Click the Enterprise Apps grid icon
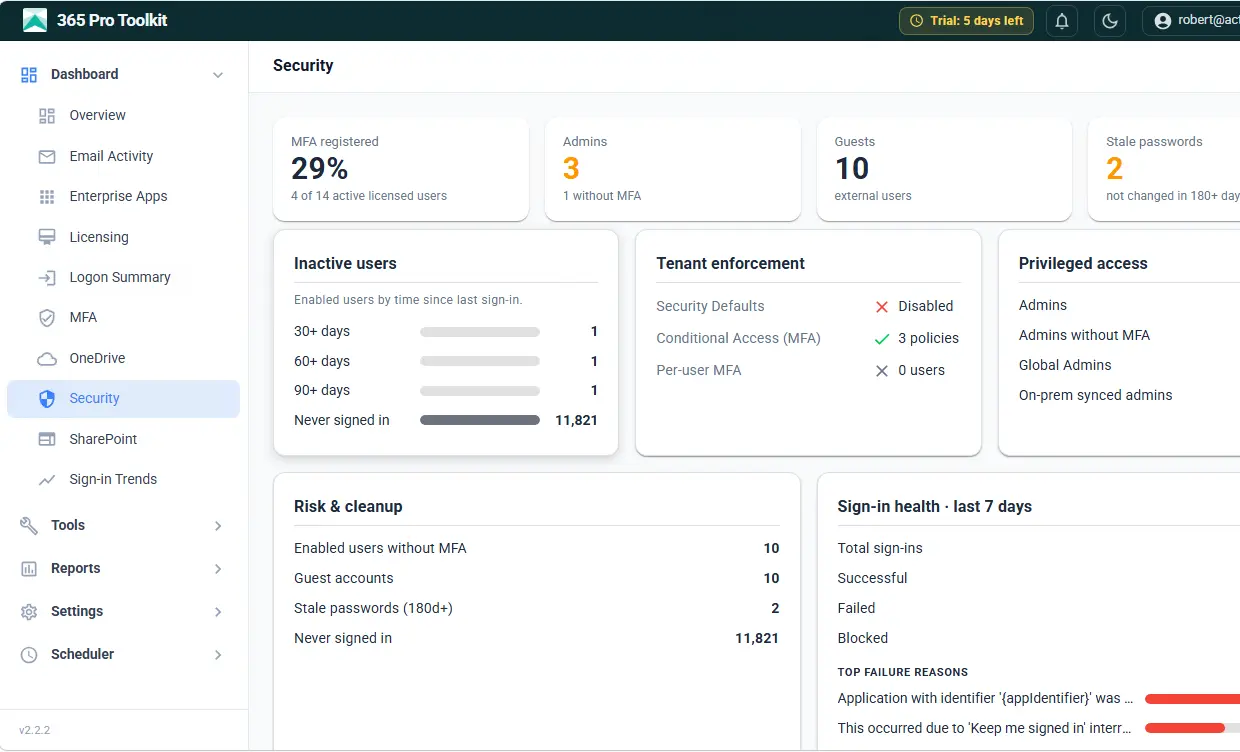The image size is (1240, 752). (x=47, y=197)
